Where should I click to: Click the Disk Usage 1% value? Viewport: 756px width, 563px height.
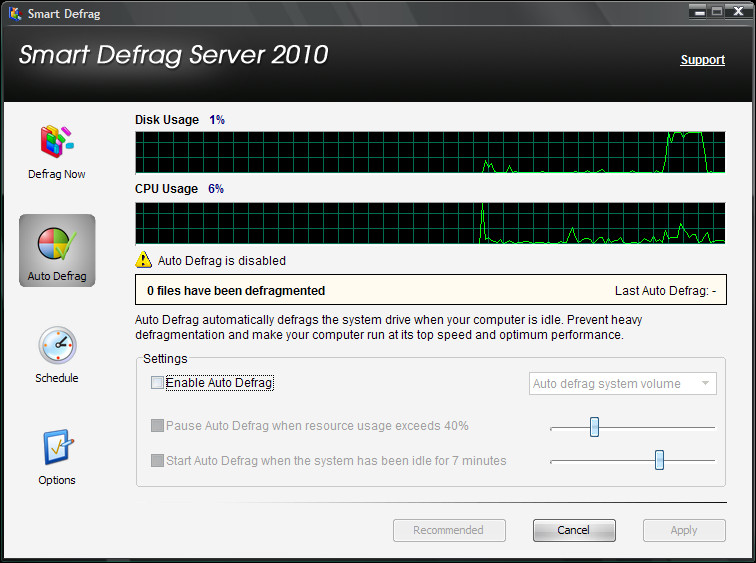[x=217, y=120]
